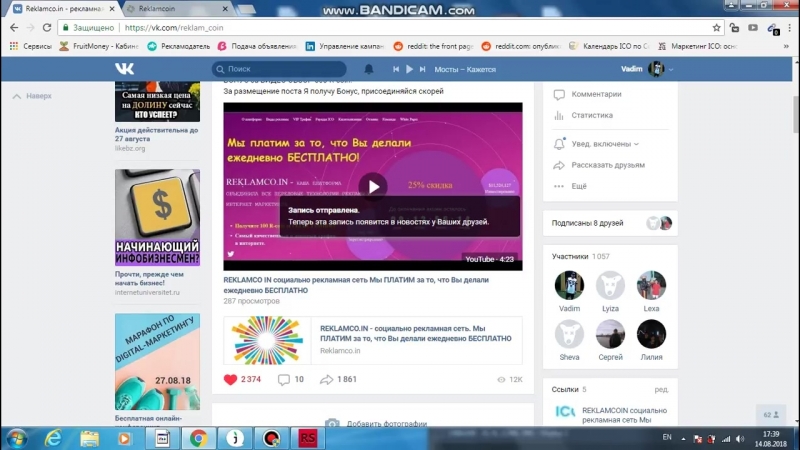Open reddit: the front page bookmark
This screenshot has width=800, height=450.
point(433,46)
